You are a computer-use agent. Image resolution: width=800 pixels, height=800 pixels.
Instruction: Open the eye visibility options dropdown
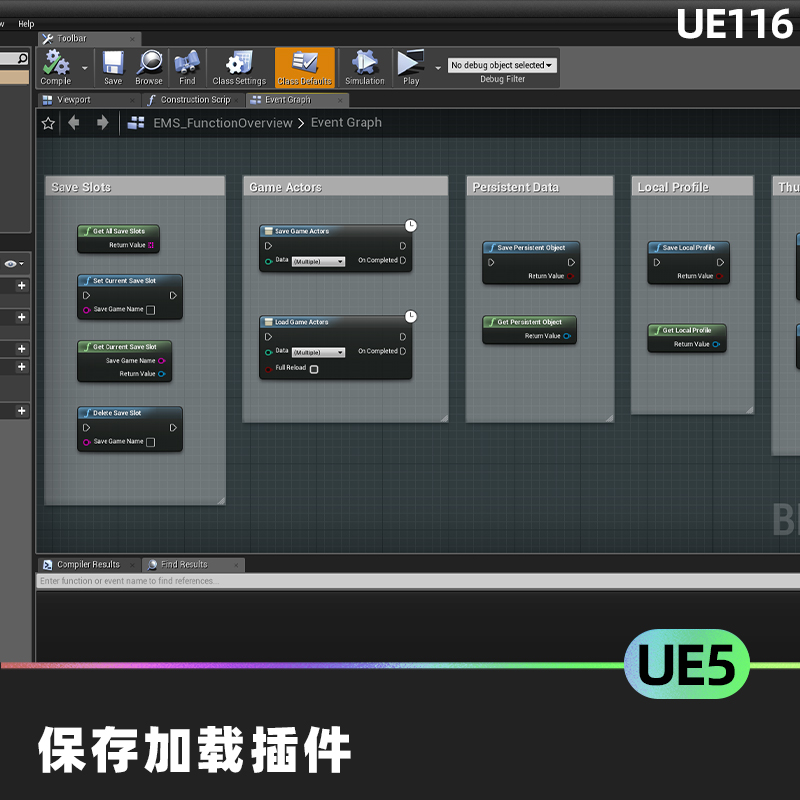click(14, 264)
